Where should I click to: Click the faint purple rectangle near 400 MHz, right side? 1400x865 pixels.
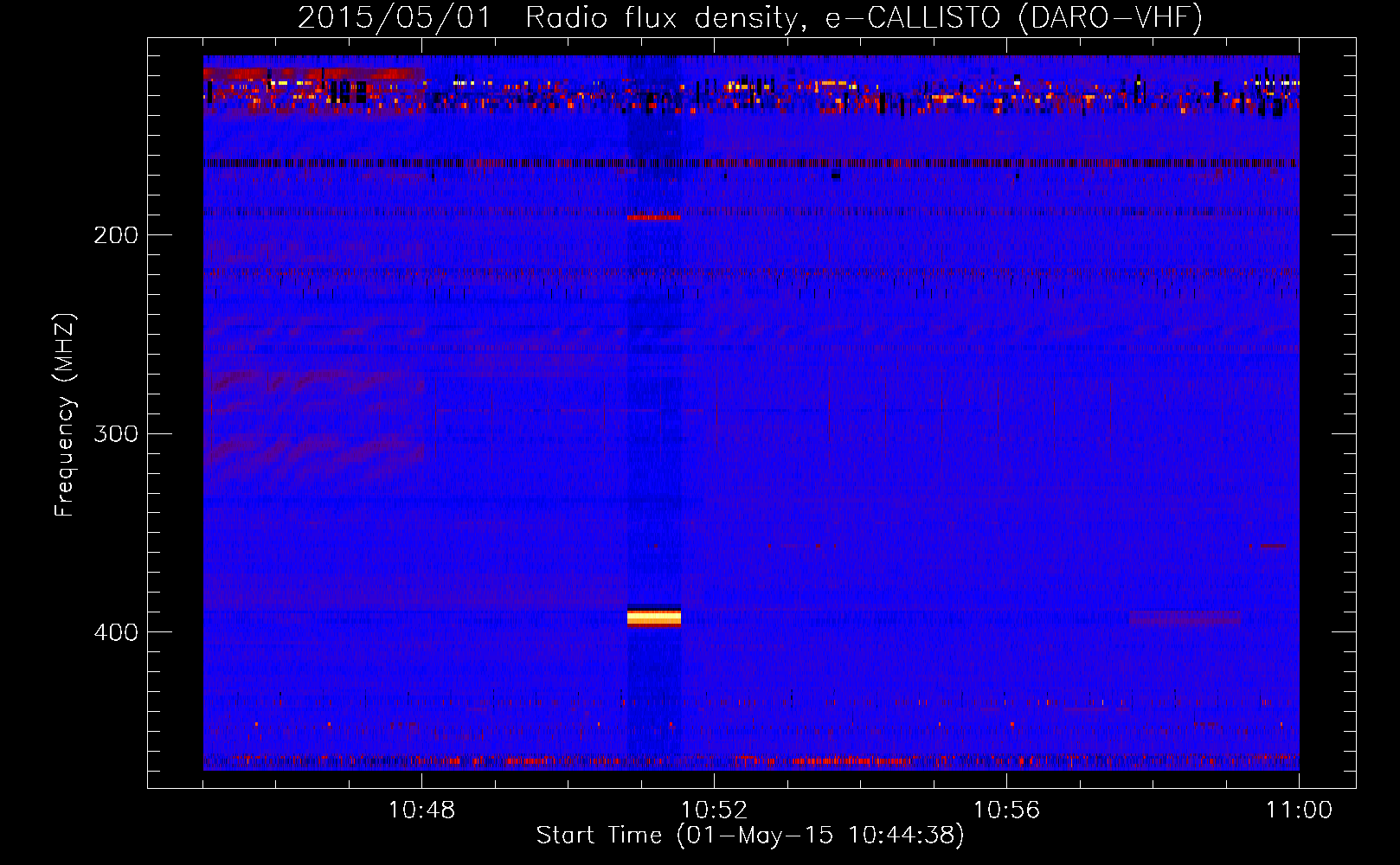pos(1185,618)
